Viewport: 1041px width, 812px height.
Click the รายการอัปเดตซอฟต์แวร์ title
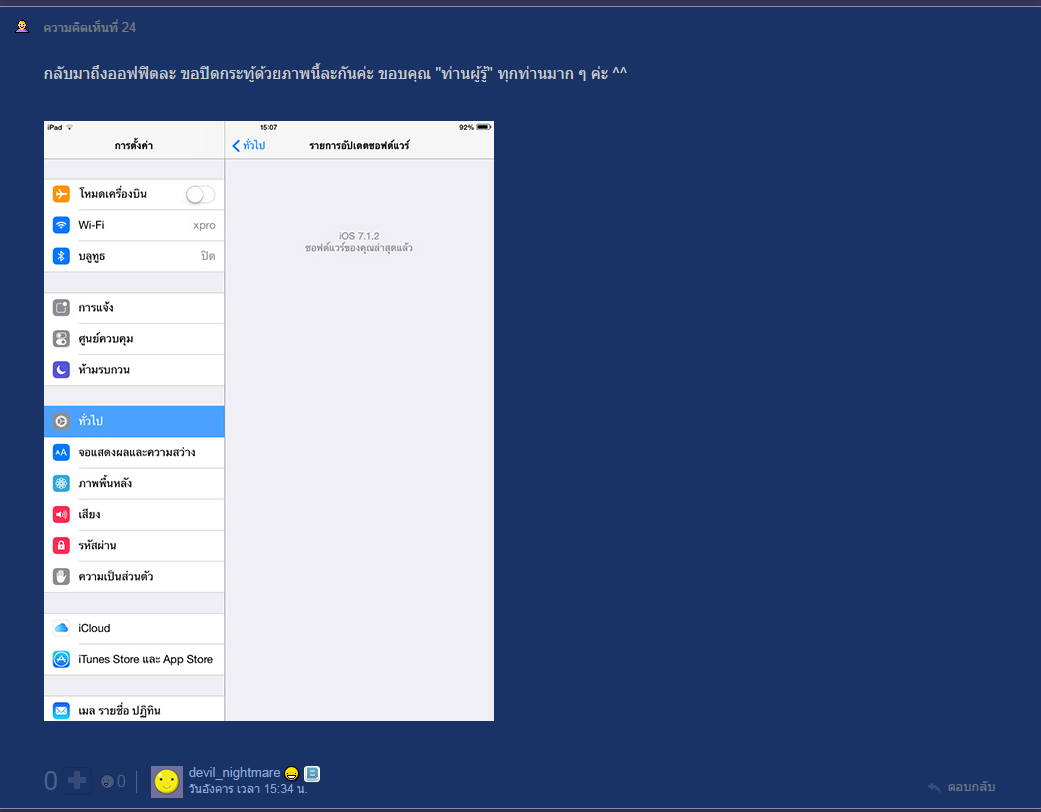[359, 145]
